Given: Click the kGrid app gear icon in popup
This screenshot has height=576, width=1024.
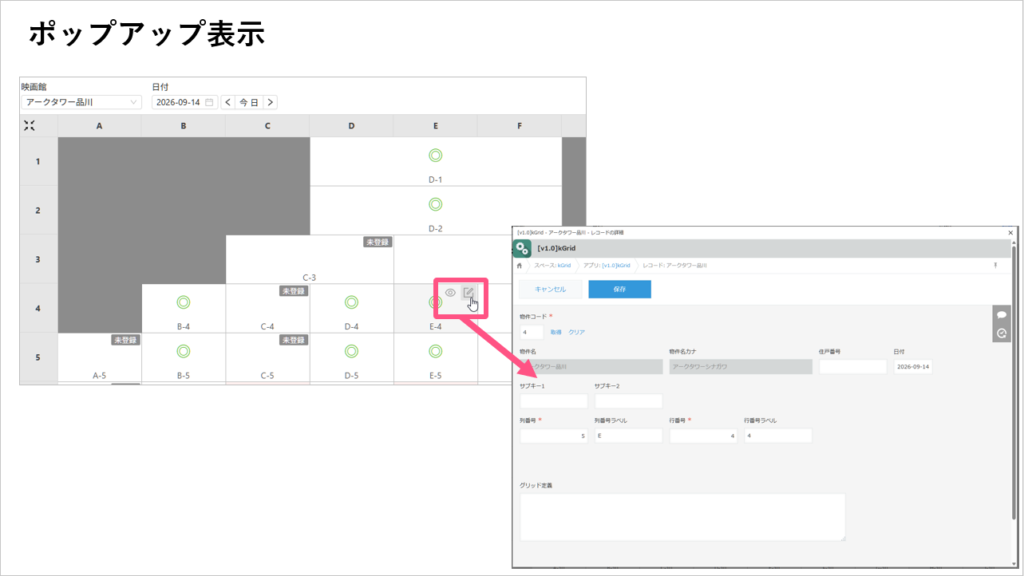Looking at the screenshot, I should pos(522,248).
